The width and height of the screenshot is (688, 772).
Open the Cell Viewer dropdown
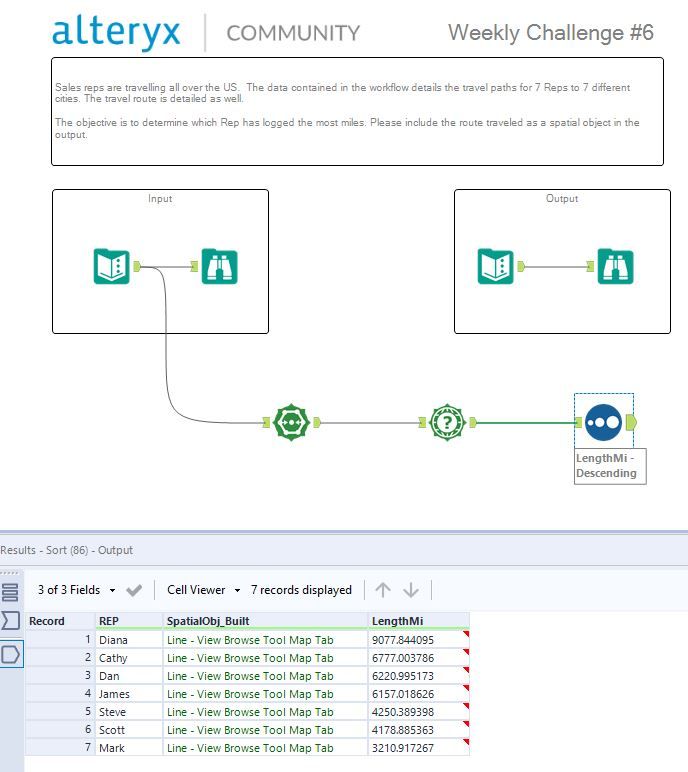point(203,590)
